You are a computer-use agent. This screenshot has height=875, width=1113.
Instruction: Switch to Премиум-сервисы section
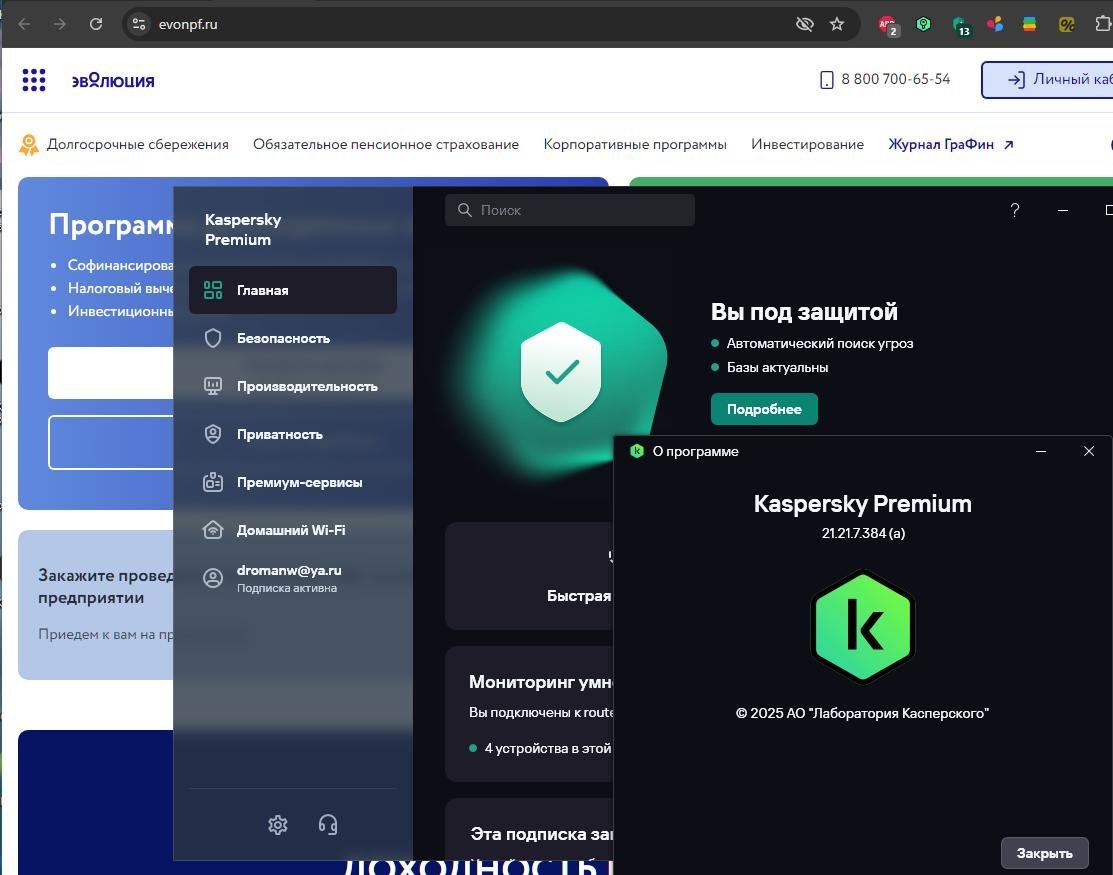click(x=292, y=483)
